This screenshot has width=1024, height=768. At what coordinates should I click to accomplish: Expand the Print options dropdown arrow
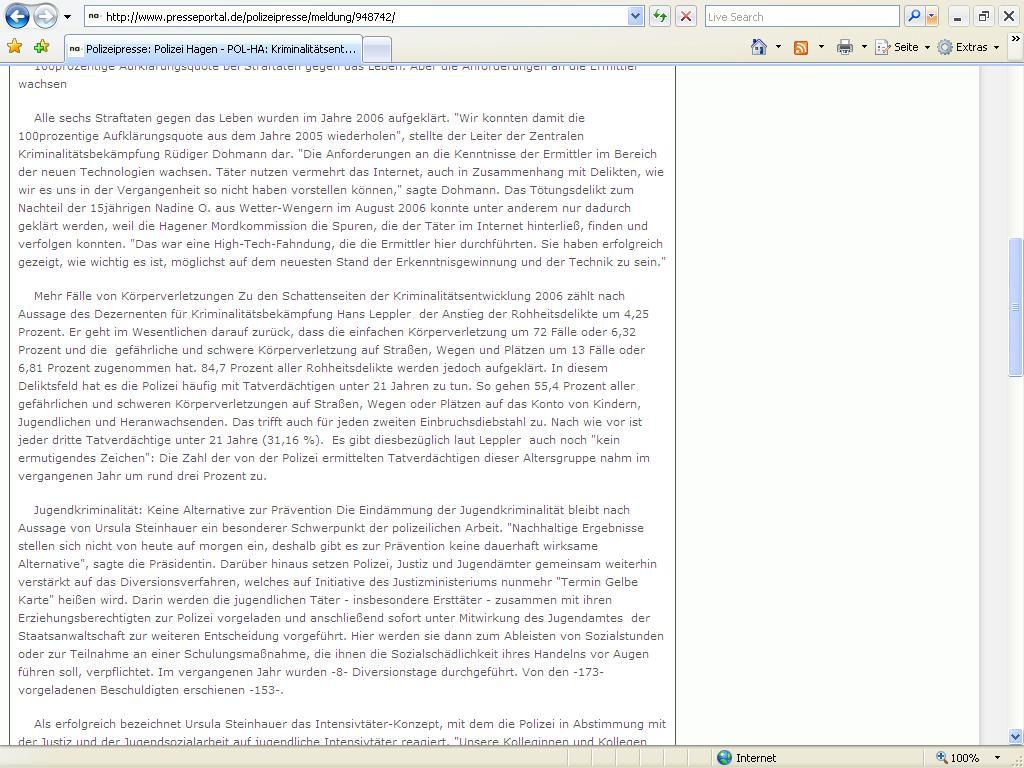(x=864, y=47)
